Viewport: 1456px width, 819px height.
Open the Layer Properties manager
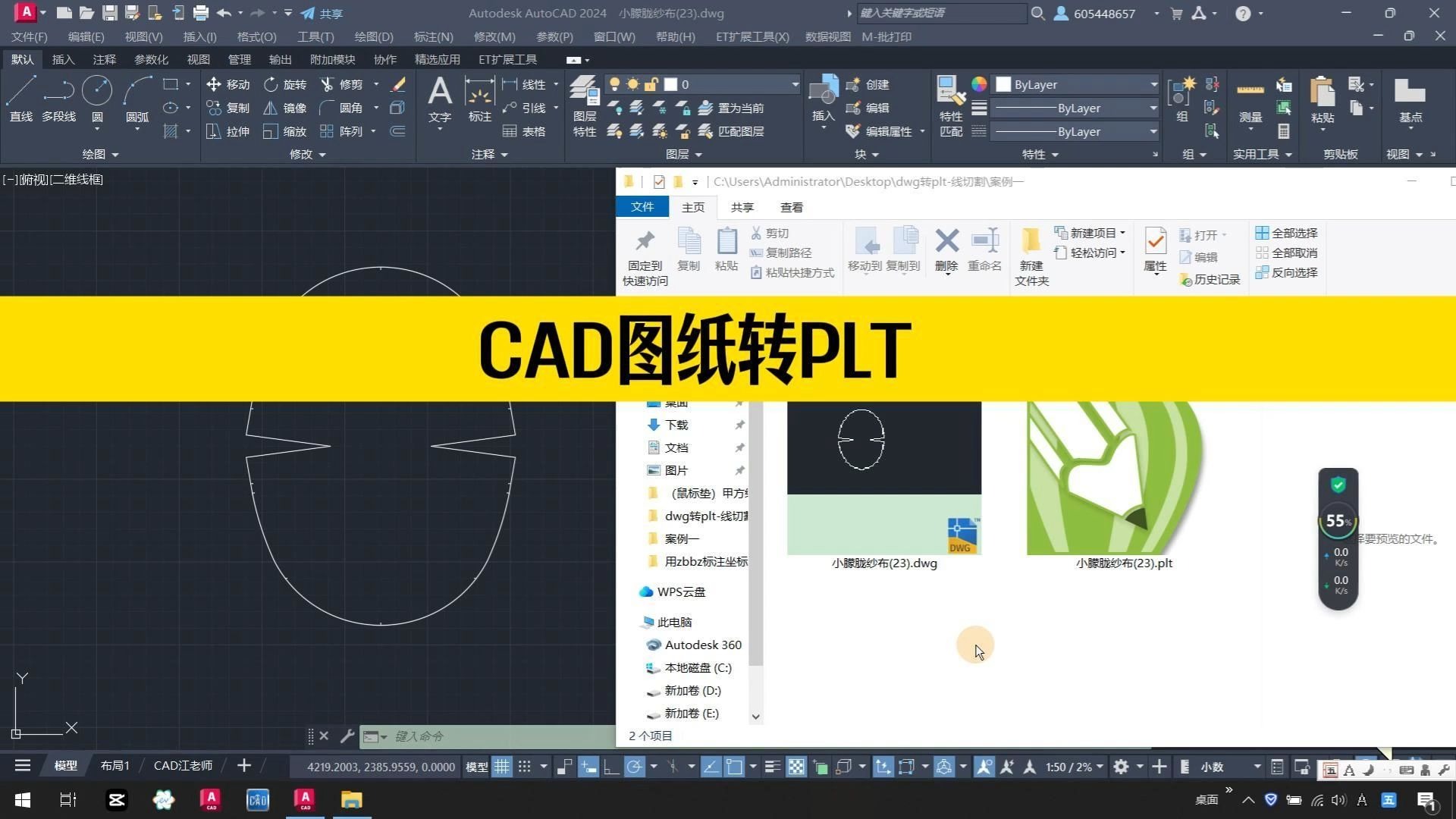pos(584,102)
